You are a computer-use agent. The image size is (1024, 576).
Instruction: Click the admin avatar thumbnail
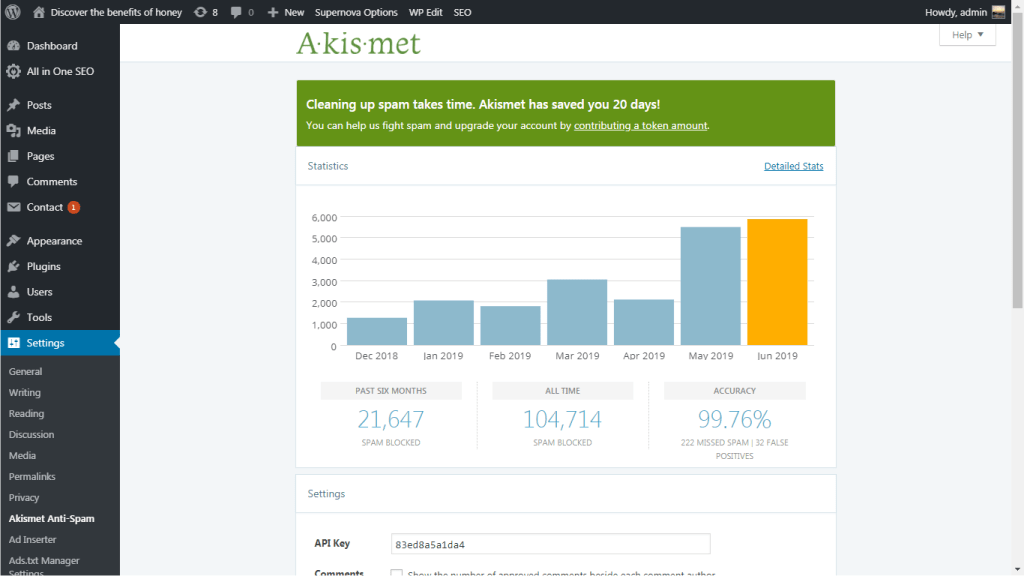point(999,12)
